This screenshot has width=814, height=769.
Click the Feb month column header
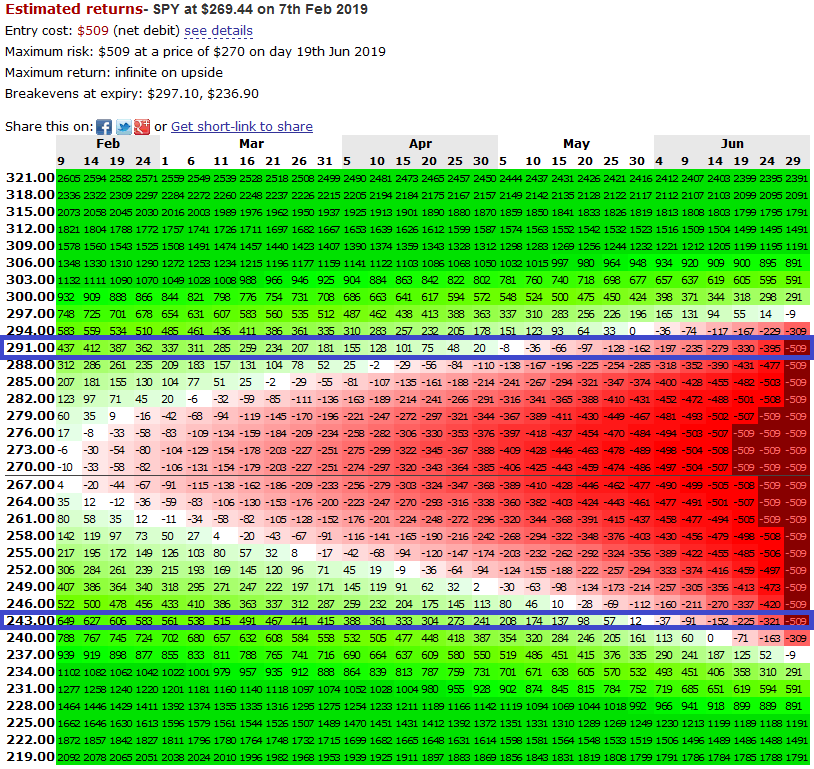pyautogui.click(x=108, y=144)
